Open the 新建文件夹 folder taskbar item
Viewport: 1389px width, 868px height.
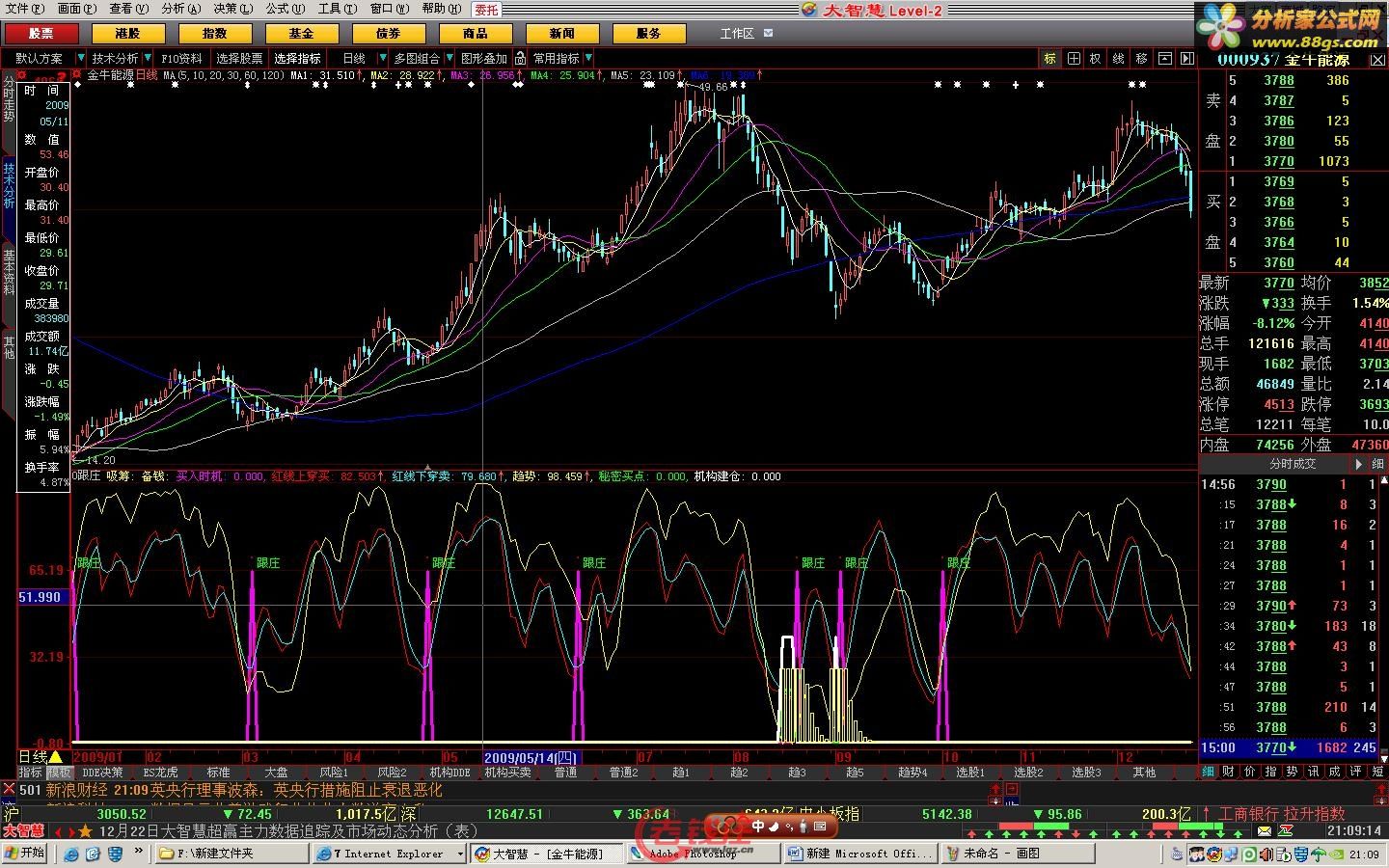pyautogui.click(x=231, y=854)
